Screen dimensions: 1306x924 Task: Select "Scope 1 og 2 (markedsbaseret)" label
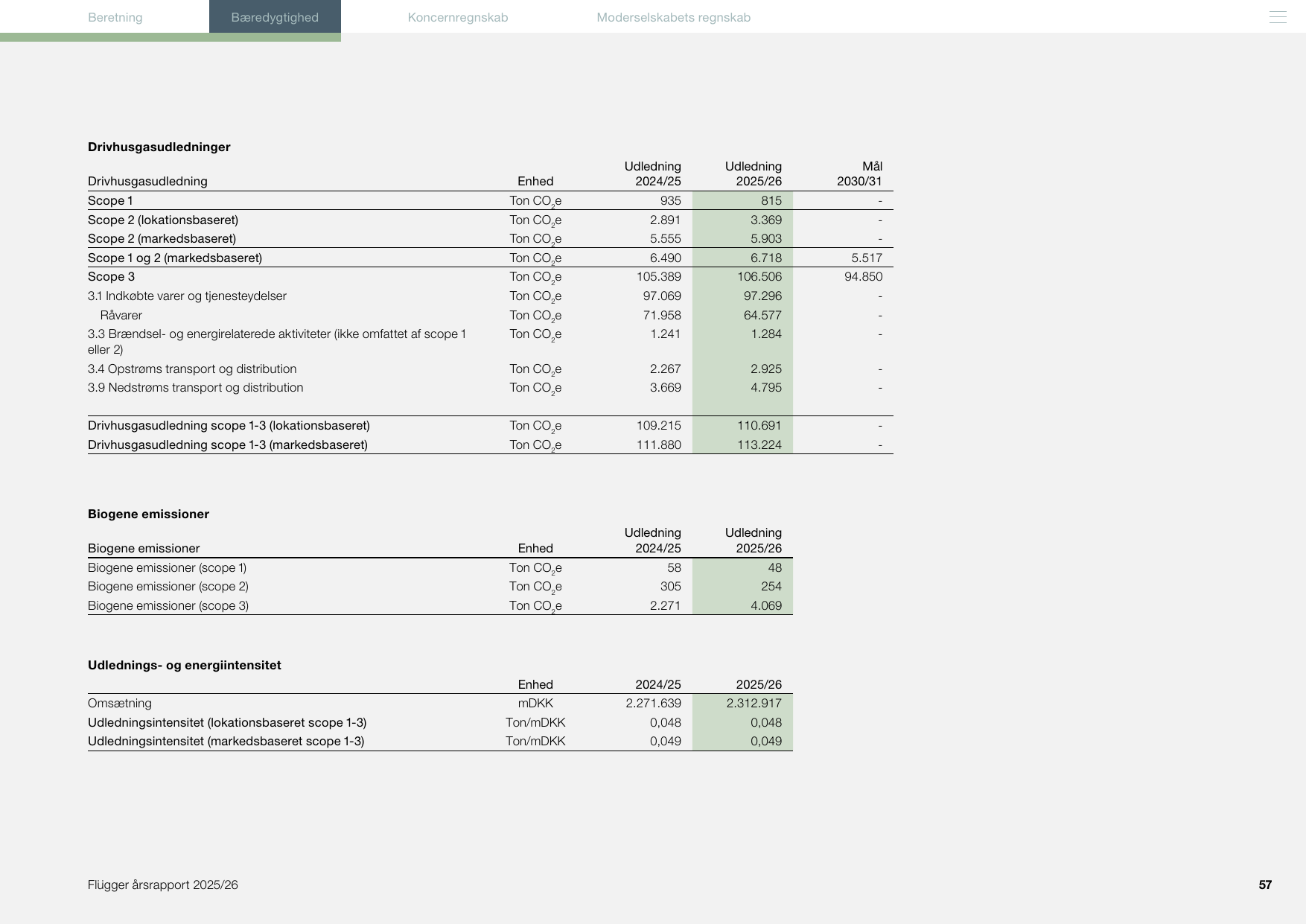point(175,258)
